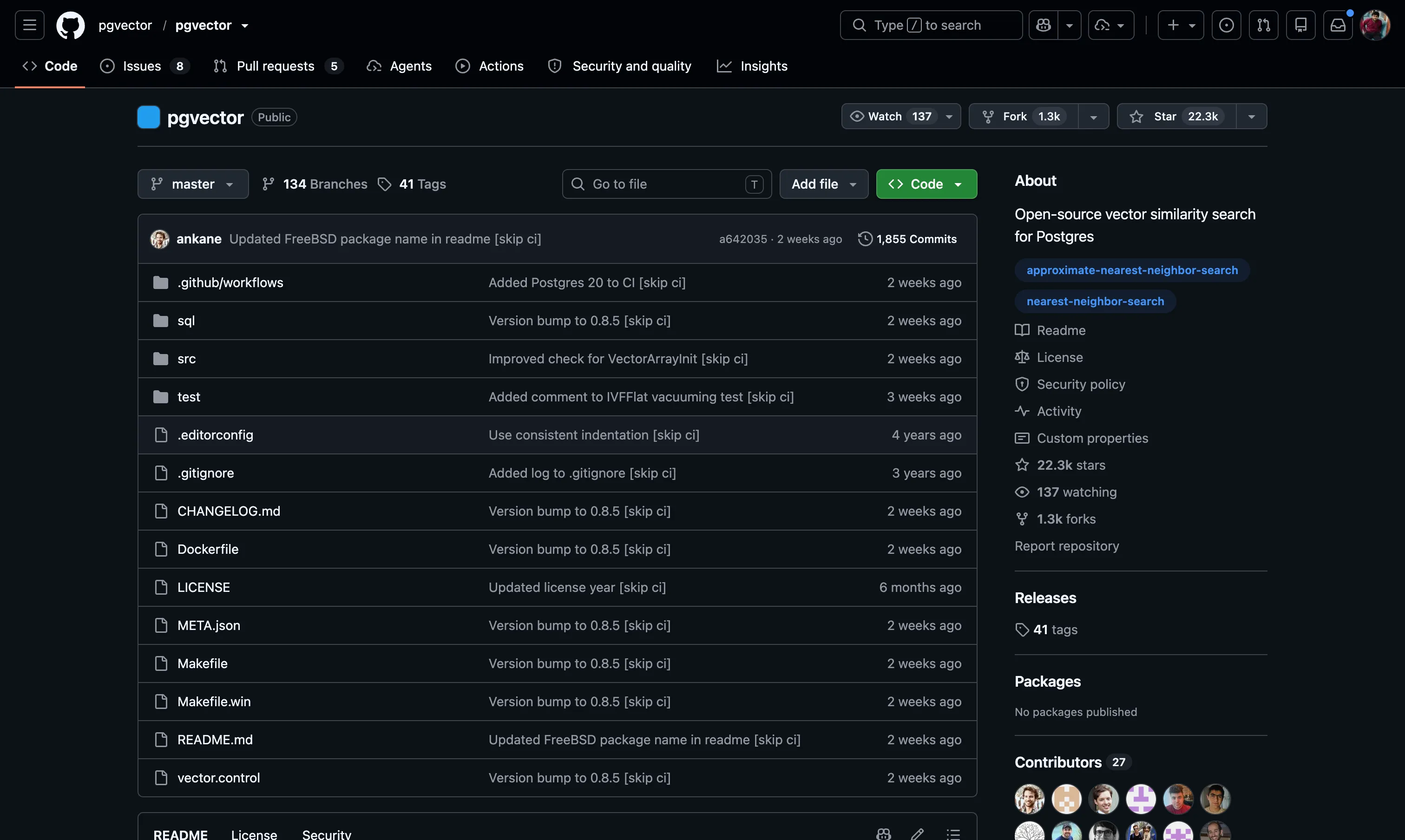Click the star icon beside 22.3k stars
This screenshot has height=840, width=1405.
pos(1022,465)
